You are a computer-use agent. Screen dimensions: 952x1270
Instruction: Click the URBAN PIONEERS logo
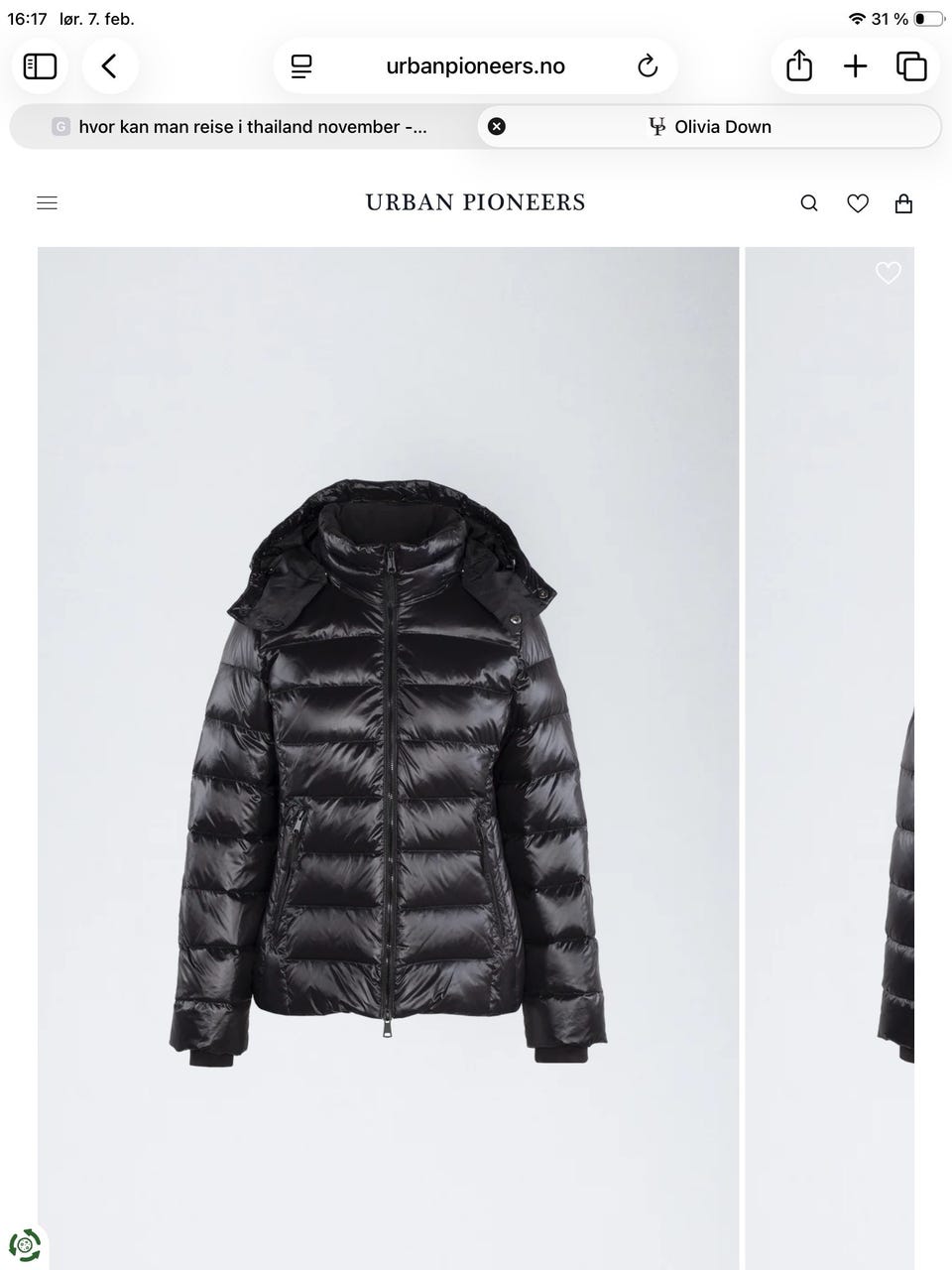tap(476, 202)
